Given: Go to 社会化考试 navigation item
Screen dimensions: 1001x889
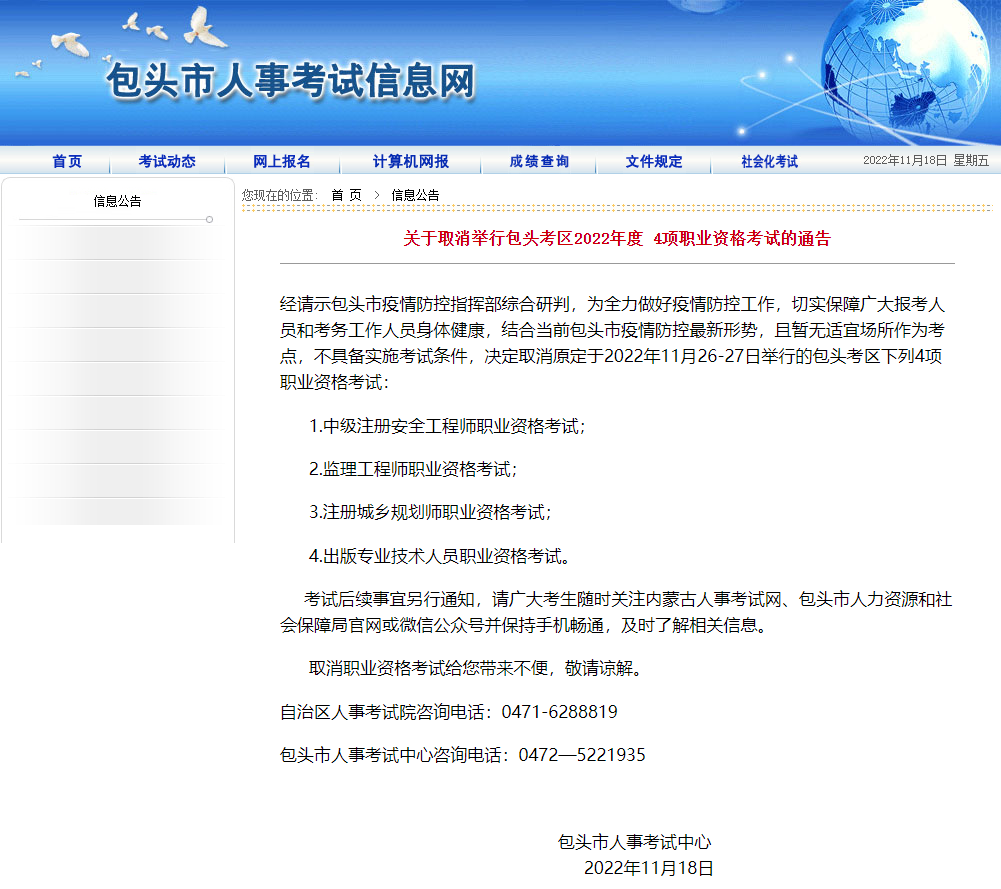Looking at the screenshot, I should 769,161.
